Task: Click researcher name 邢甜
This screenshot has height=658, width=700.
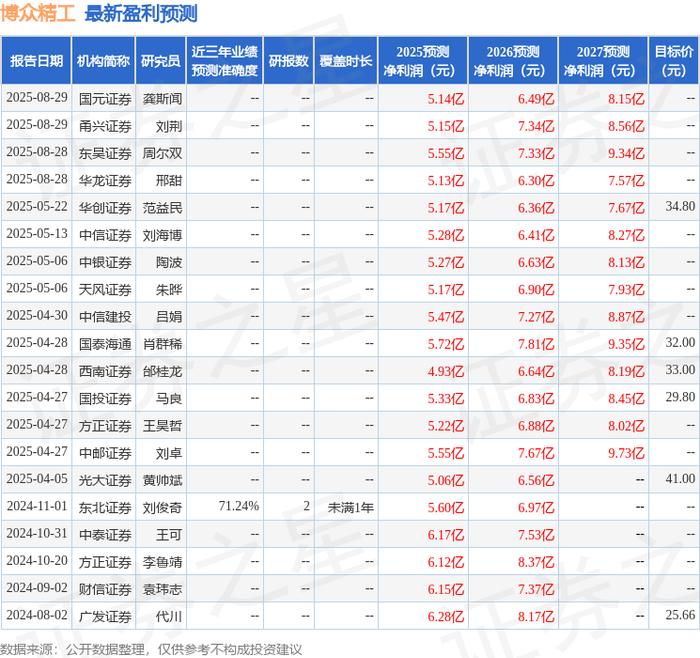Action: pos(169,180)
